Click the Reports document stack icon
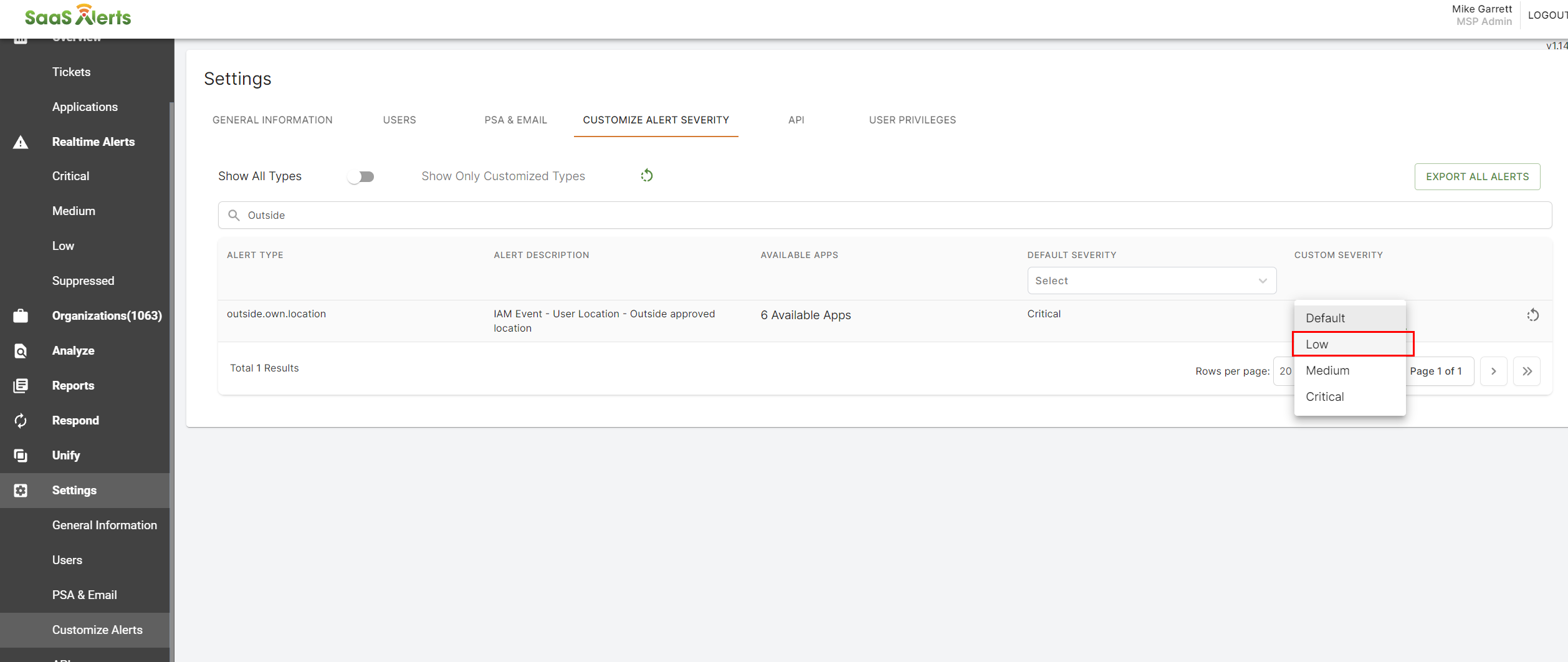The width and height of the screenshot is (1568, 662). [x=21, y=386]
